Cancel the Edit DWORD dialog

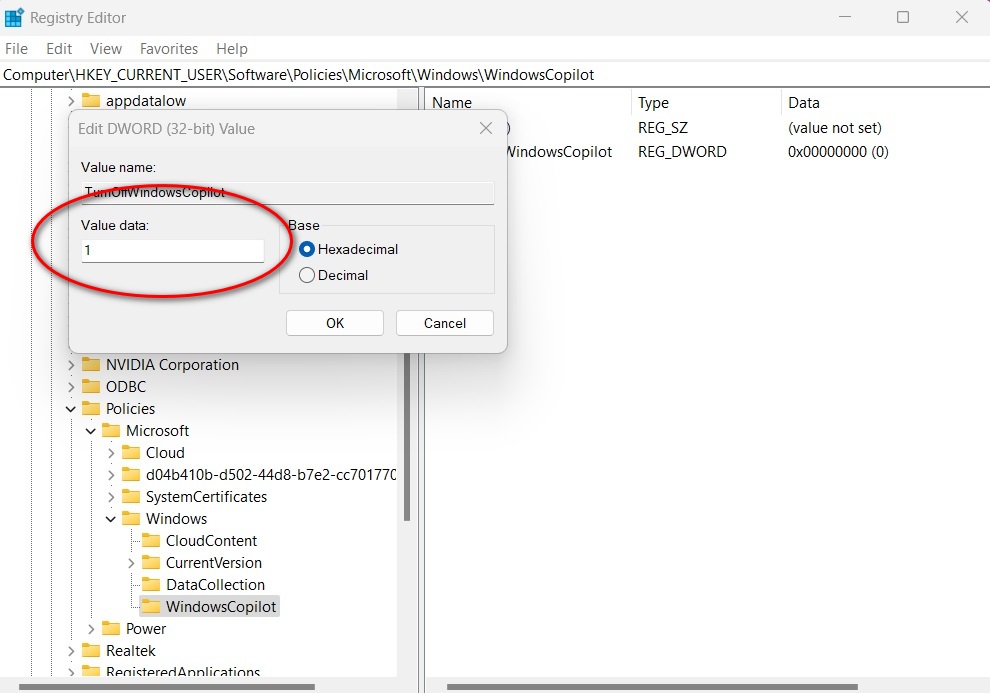coord(445,323)
